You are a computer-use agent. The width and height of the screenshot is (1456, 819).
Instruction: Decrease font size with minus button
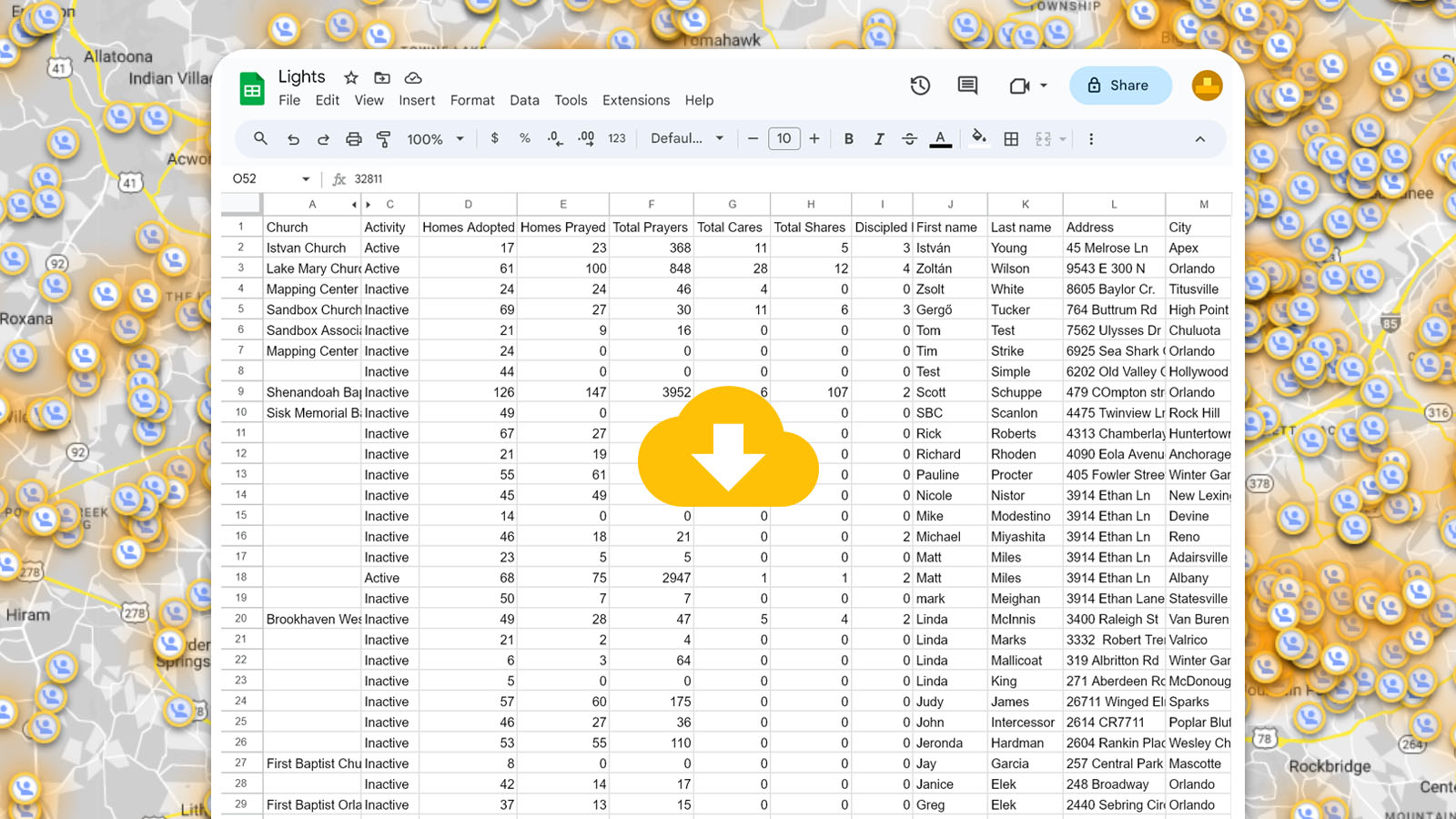[x=753, y=138]
